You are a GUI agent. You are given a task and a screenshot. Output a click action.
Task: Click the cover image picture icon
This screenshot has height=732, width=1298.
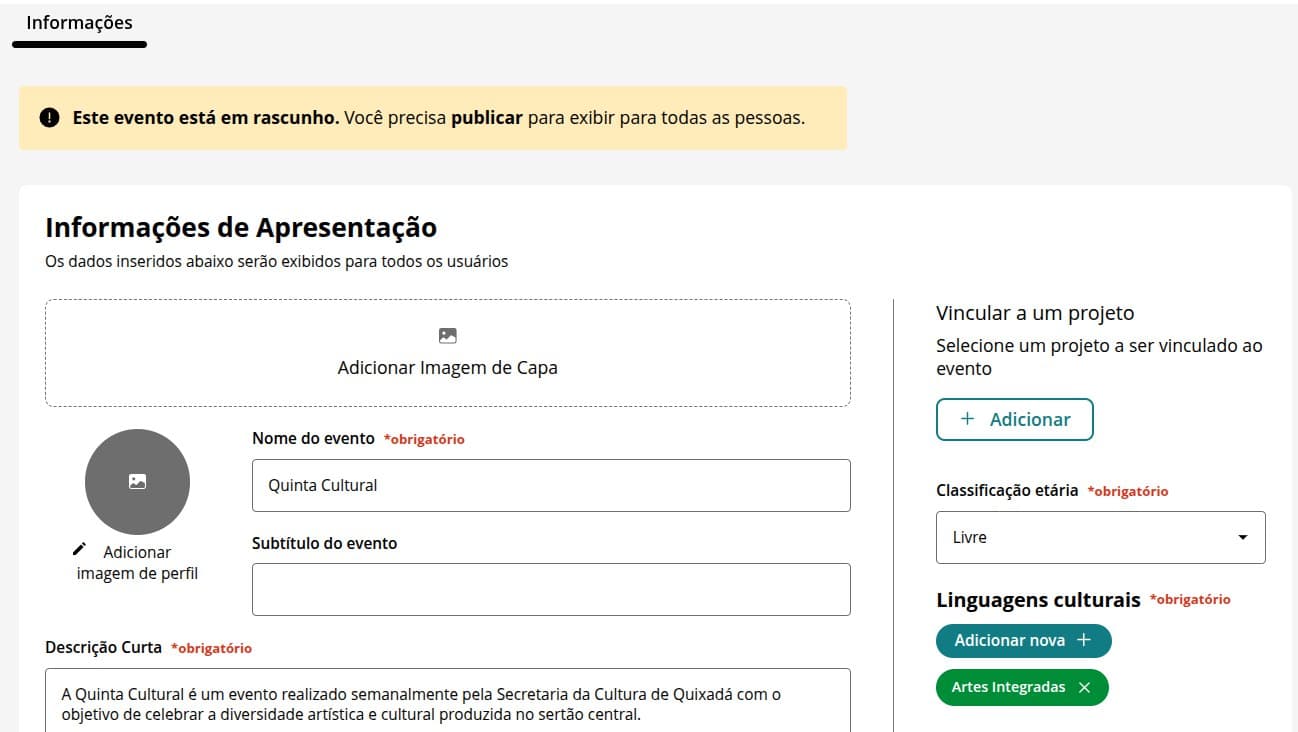[x=448, y=336]
